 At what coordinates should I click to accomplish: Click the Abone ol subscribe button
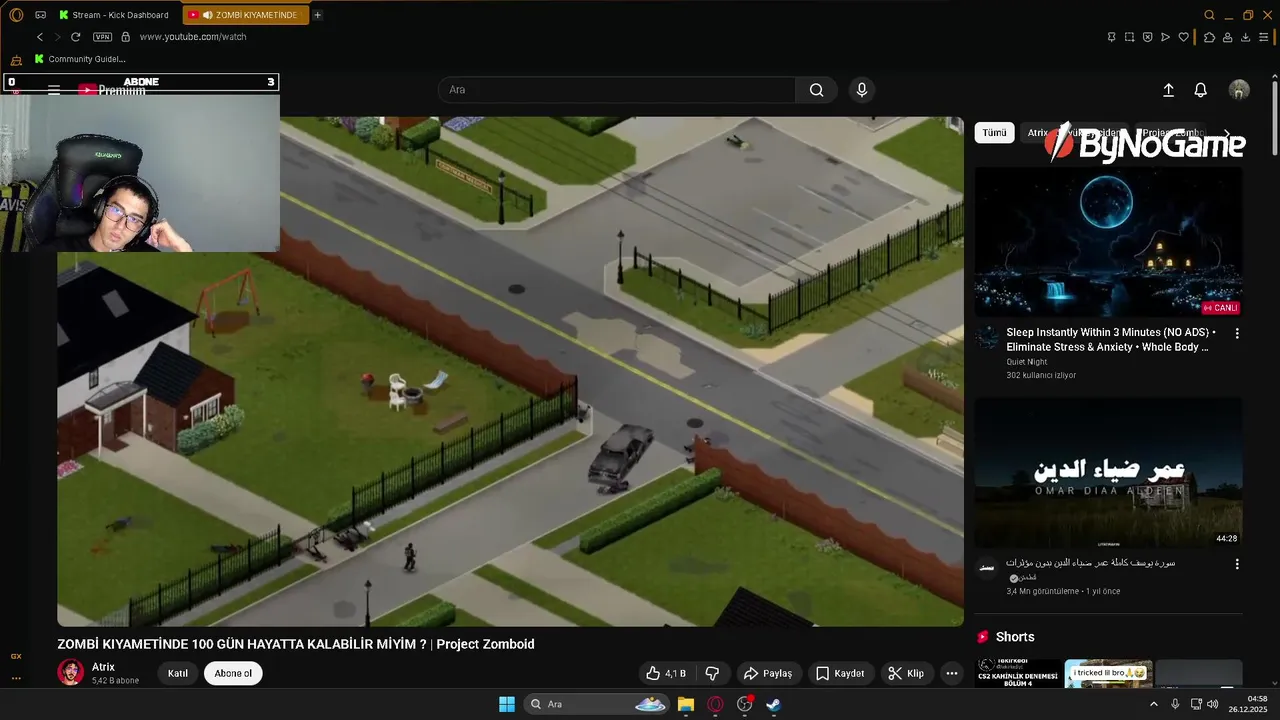tap(233, 673)
